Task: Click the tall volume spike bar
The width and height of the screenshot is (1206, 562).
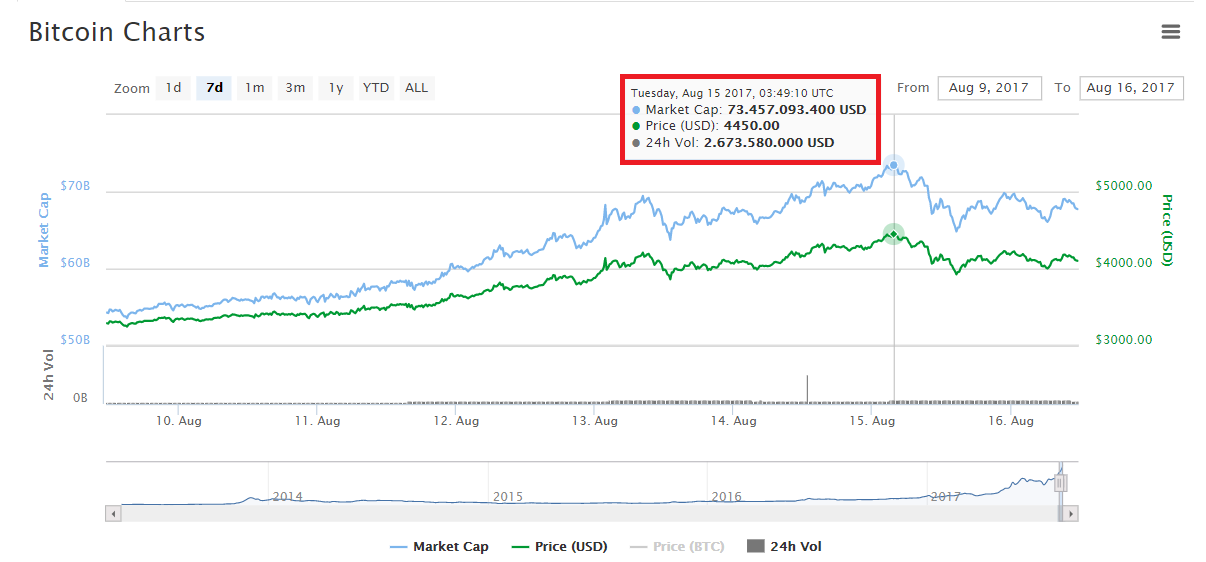Action: pyautogui.click(x=807, y=389)
